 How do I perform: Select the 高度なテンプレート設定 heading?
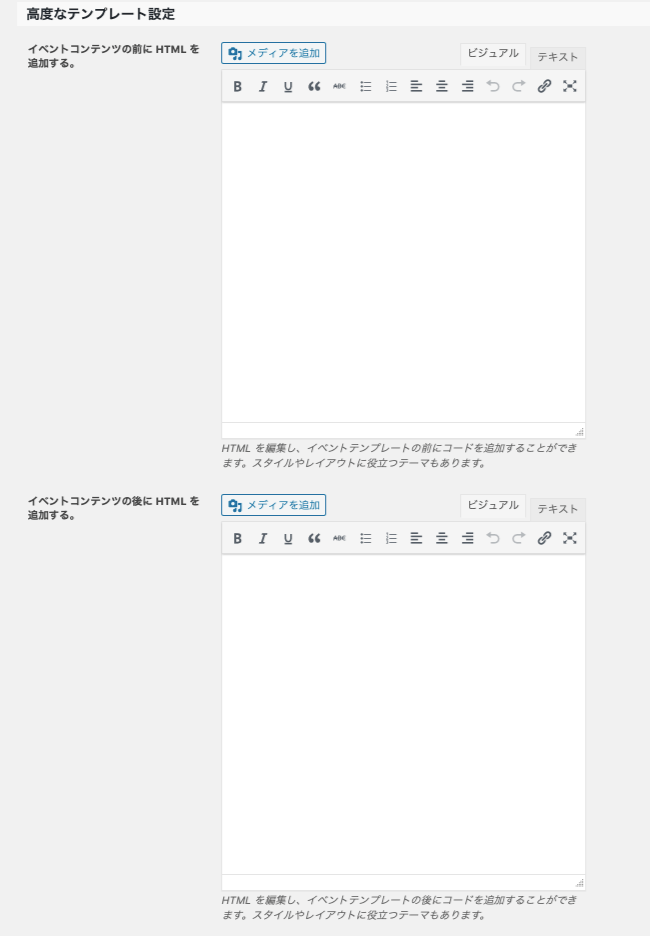[x=101, y=14]
